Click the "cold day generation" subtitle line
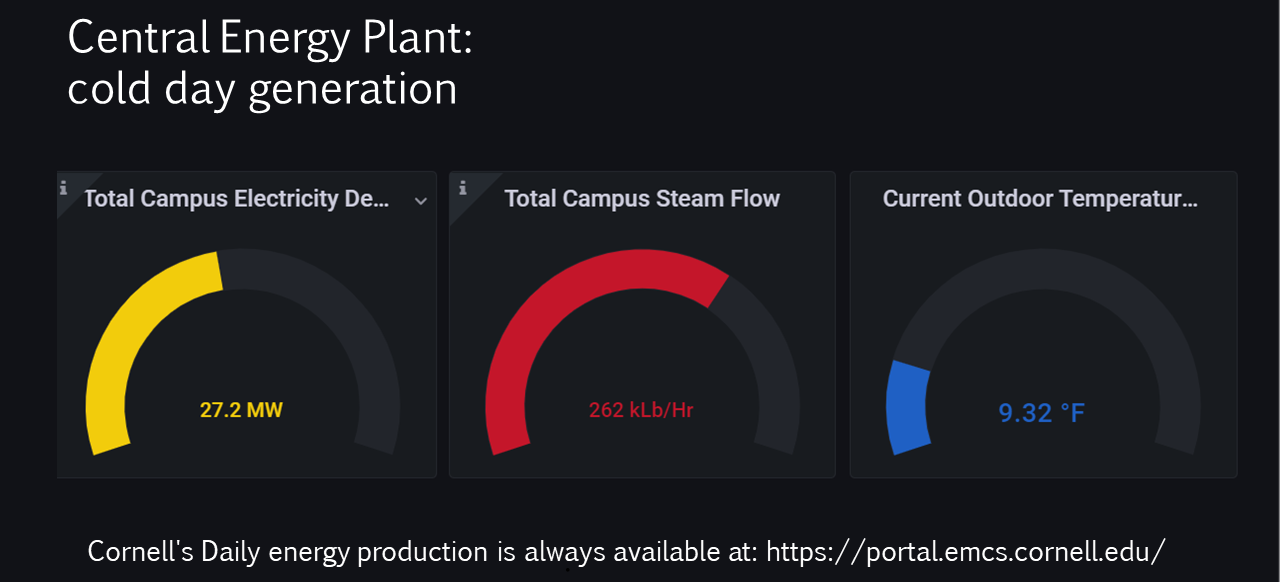 tap(262, 89)
